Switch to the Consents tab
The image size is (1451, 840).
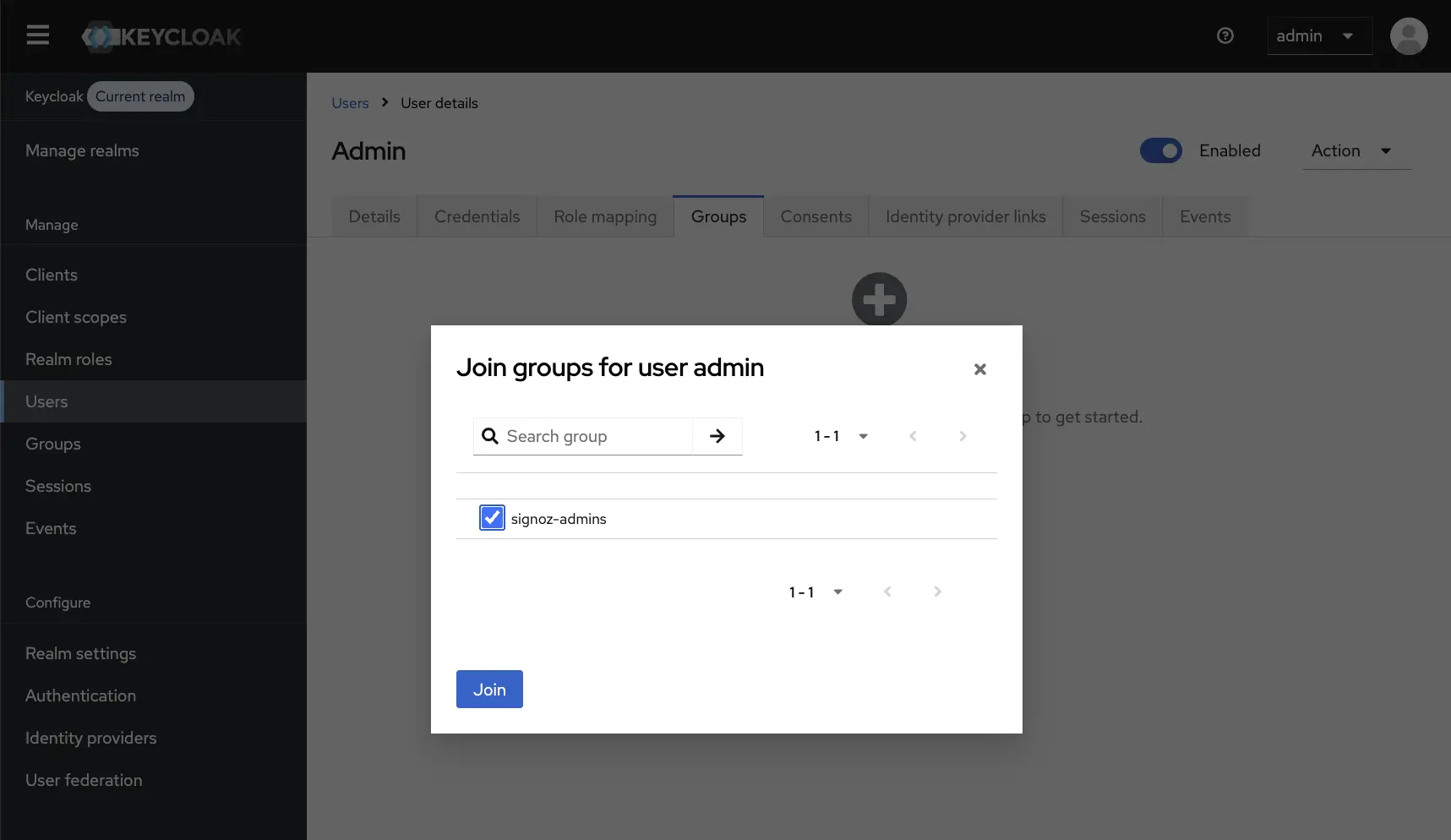(x=816, y=216)
